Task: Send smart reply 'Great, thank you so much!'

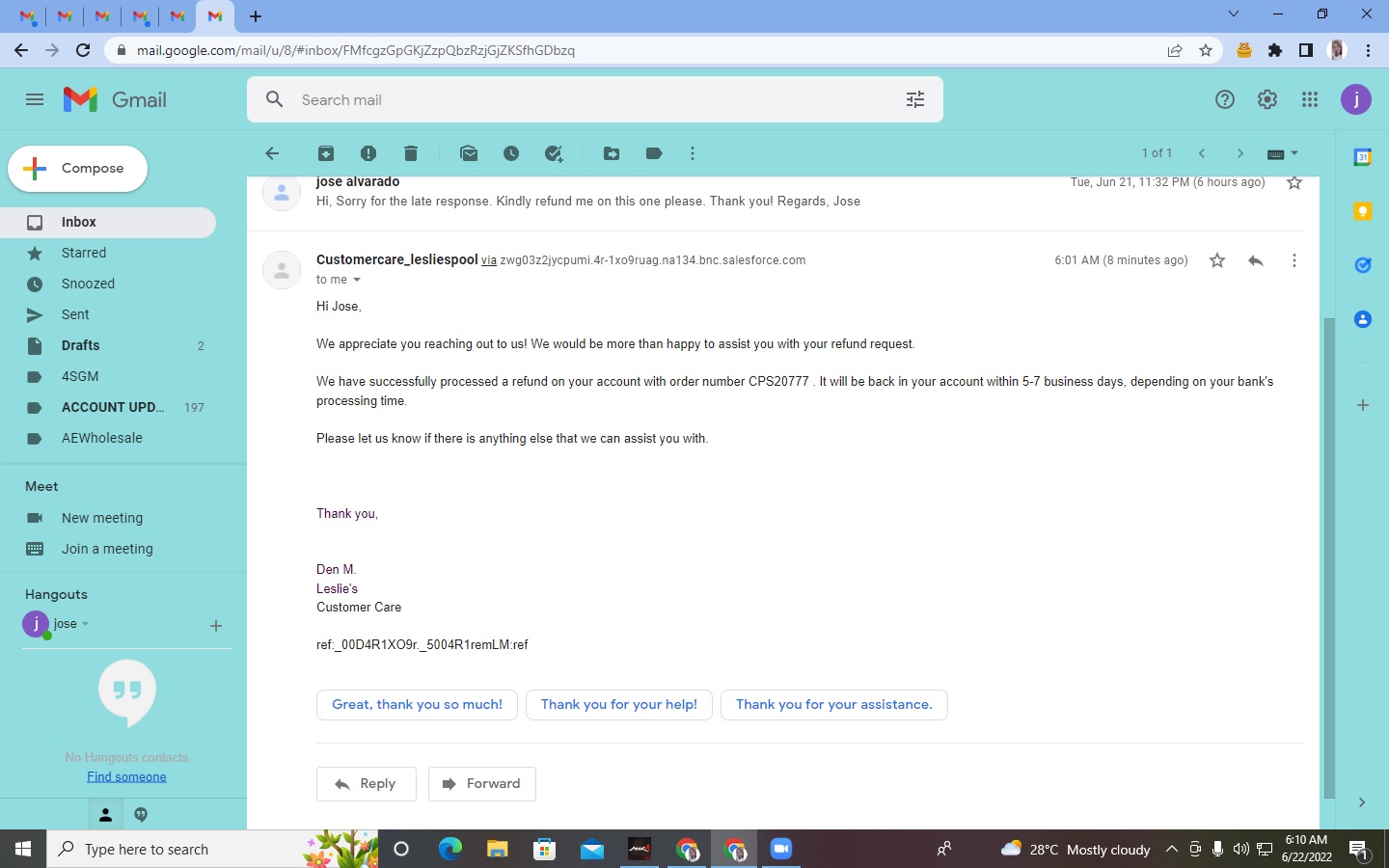Action: click(417, 705)
